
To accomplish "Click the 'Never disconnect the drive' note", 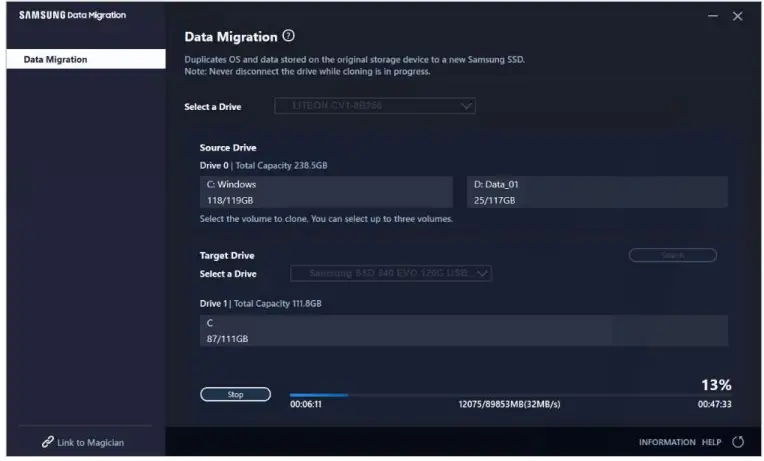I will click(307, 71).
